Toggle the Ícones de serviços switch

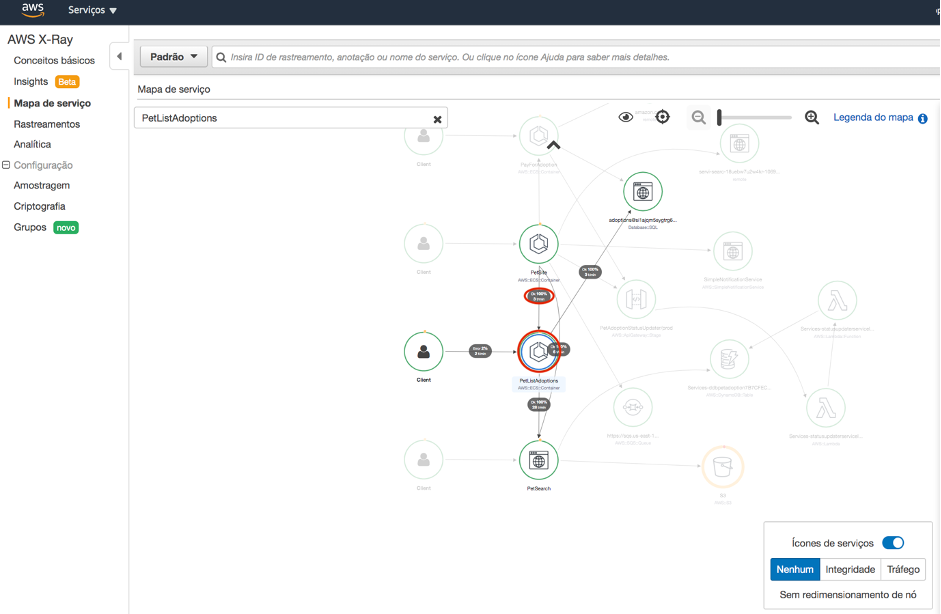892,543
